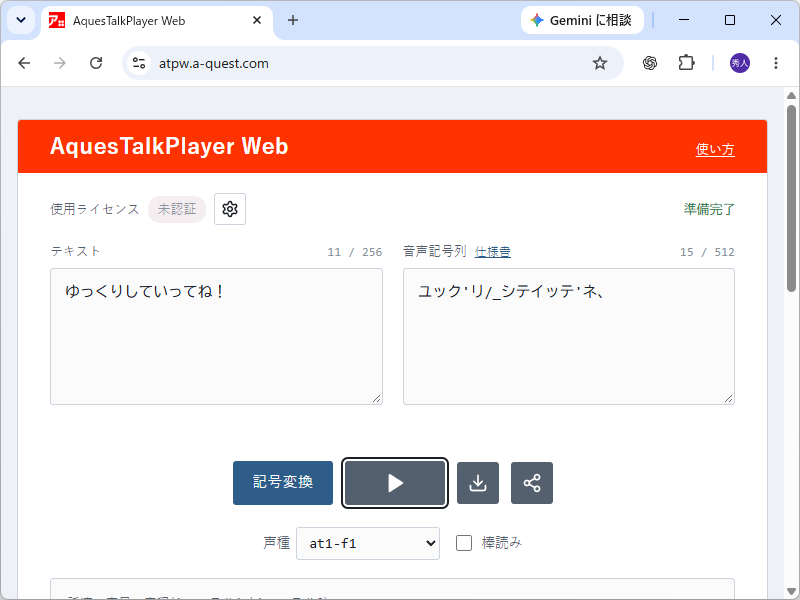Open license settings gear icon

[x=230, y=209]
